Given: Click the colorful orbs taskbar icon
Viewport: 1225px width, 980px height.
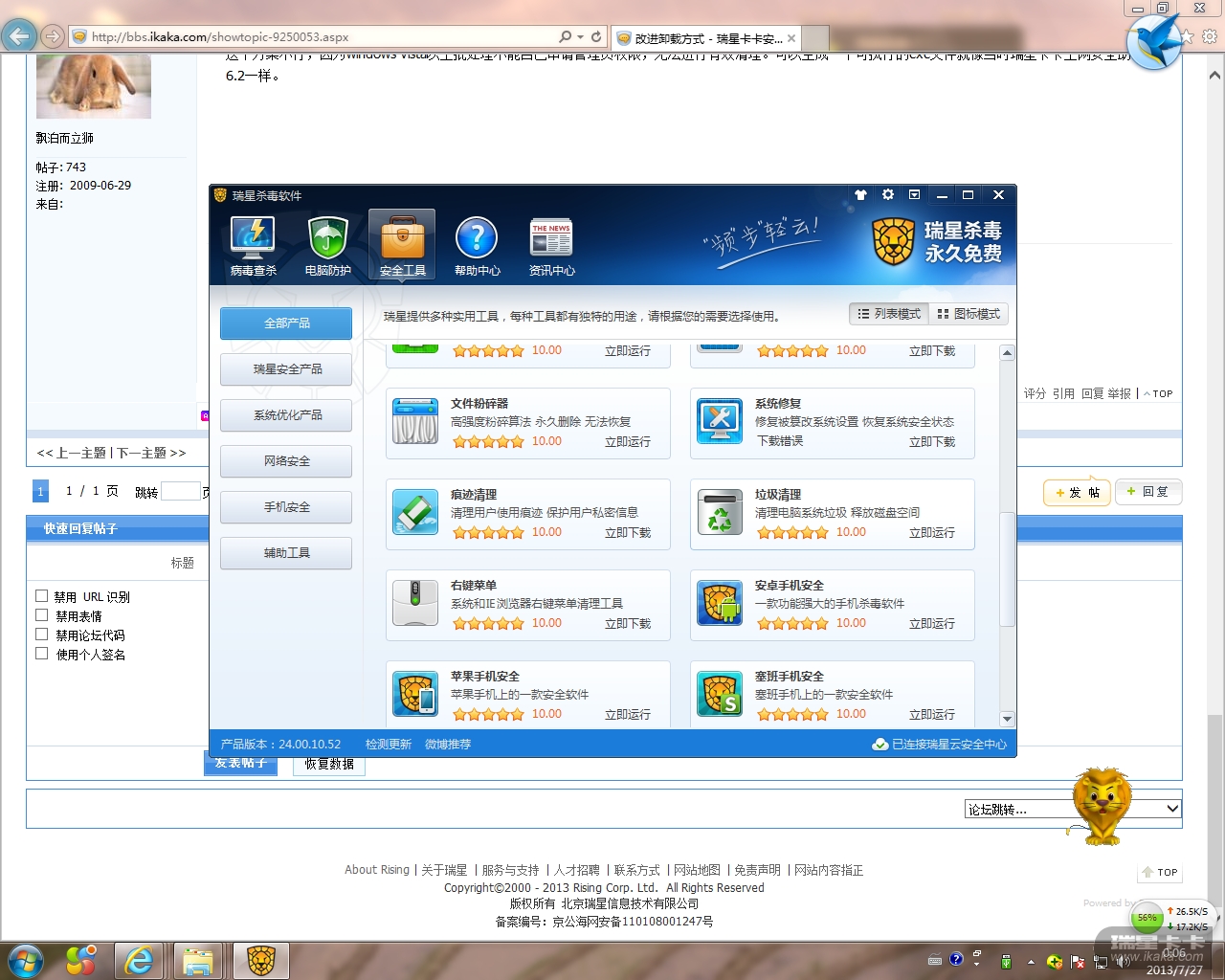Looking at the screenshot, I should pyautogui.click(x=81, y=961).
